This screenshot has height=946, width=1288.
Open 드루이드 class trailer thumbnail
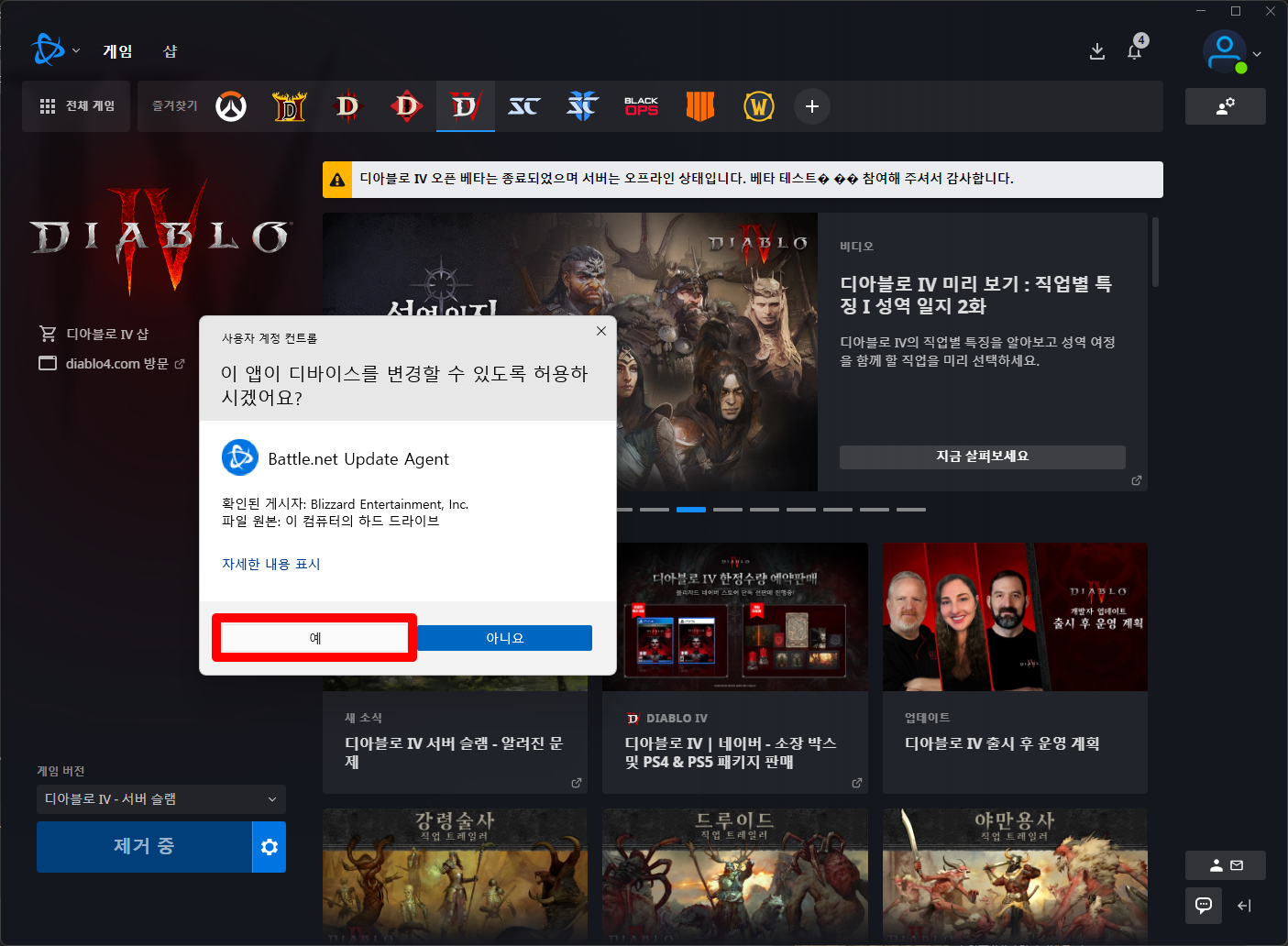coord(735,874)
